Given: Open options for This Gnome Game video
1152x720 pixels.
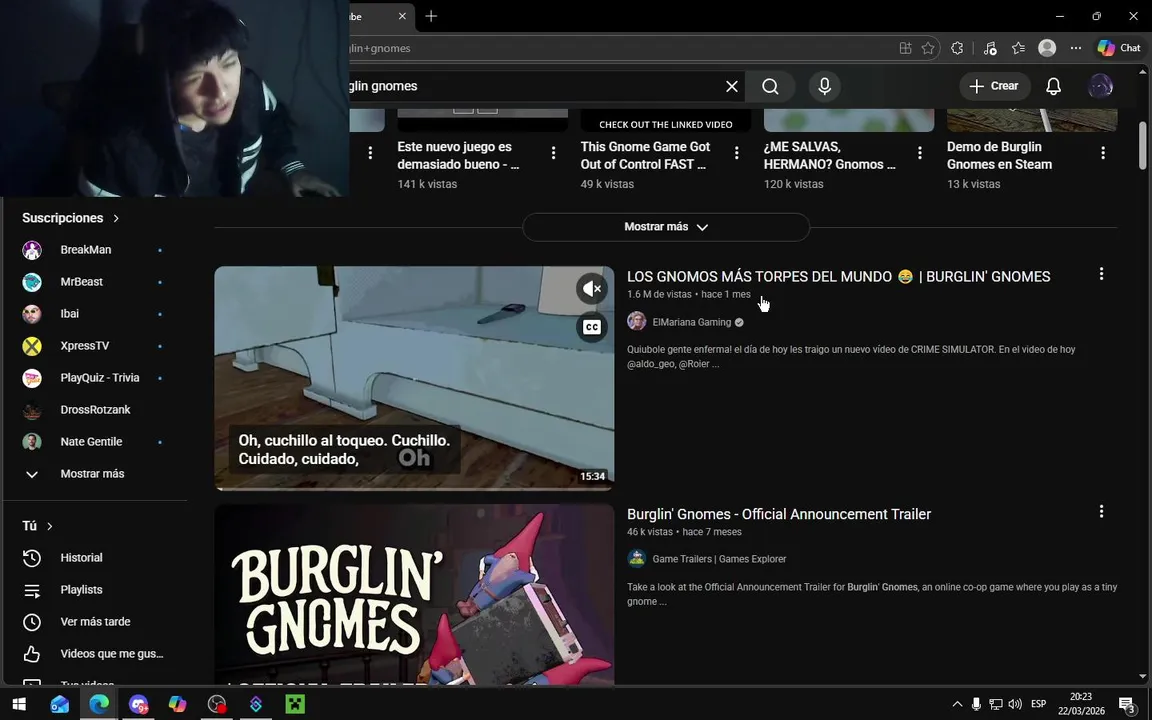Looking at the screenshot, I should 736,153.
